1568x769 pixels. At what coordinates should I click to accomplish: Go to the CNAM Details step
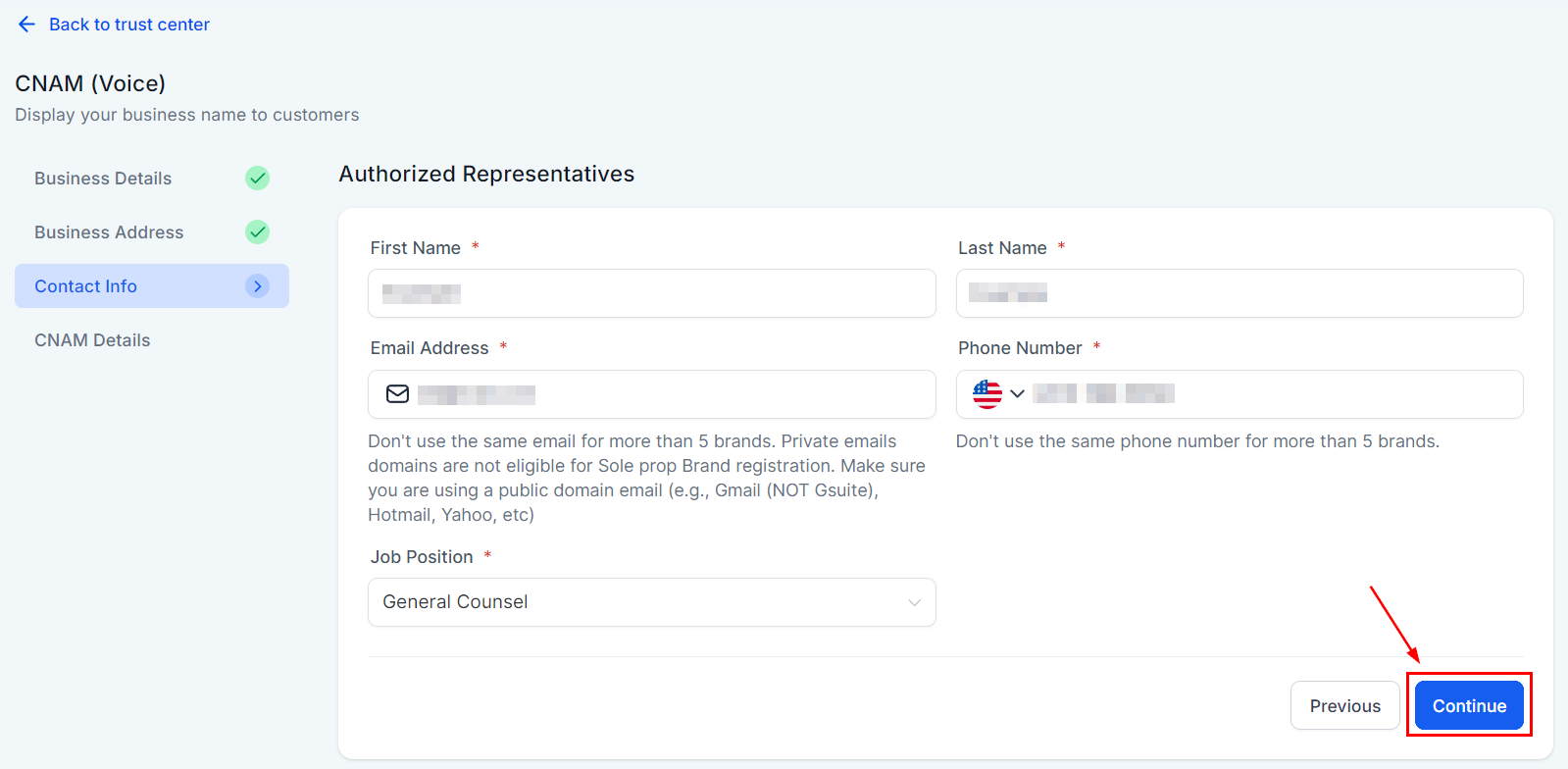92,340
